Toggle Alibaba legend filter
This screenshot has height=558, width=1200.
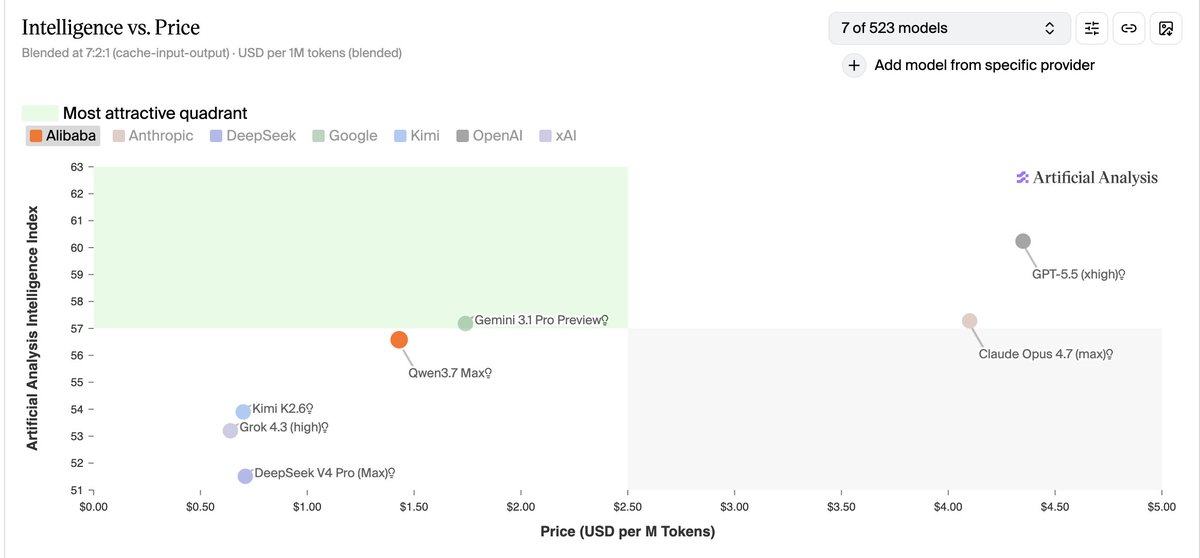62,135
